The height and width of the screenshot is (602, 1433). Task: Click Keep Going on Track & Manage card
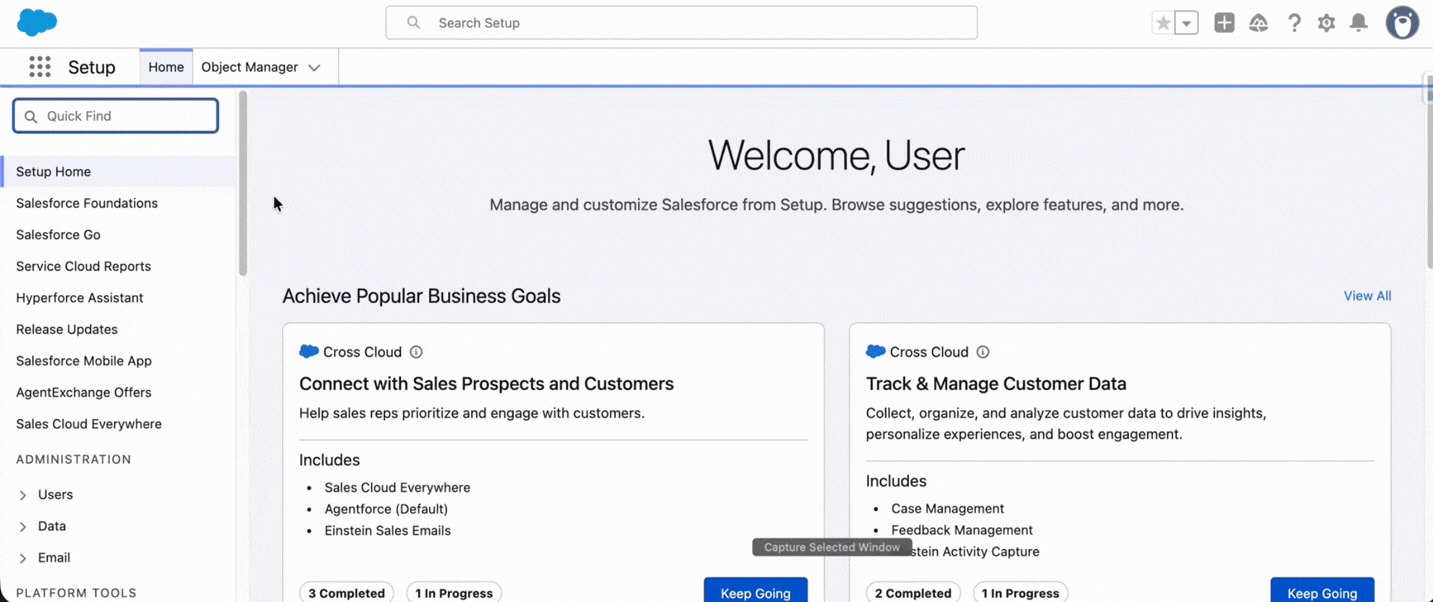click(1322, 592)
